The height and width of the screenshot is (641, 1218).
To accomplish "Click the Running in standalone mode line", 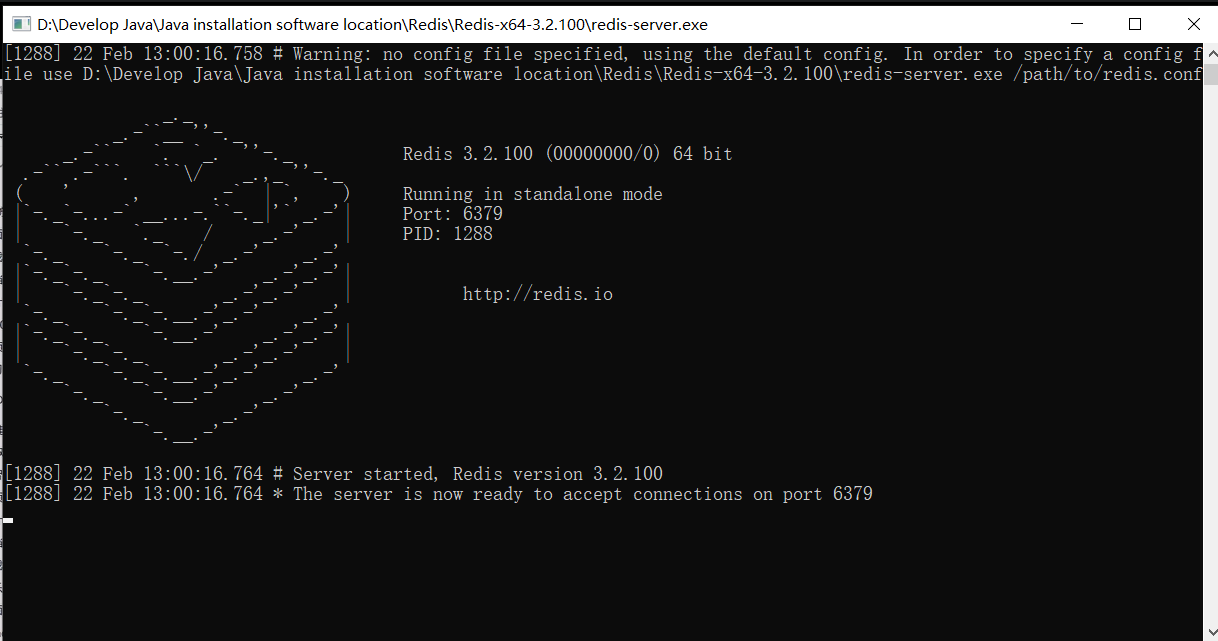I will (x=532, y=193).
